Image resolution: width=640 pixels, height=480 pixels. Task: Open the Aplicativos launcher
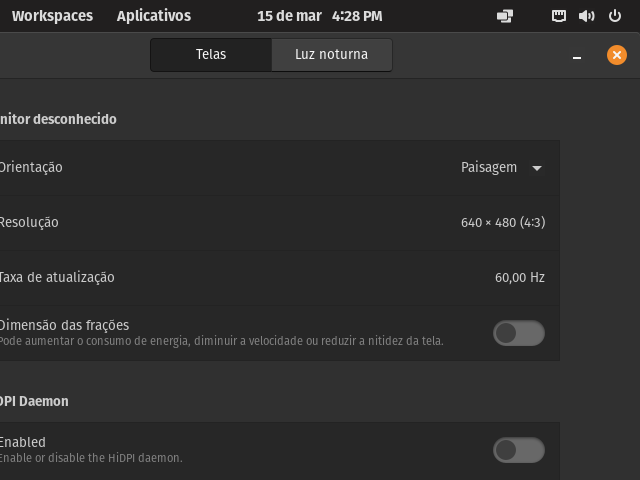pyautogui.click(x=153, y=16)
